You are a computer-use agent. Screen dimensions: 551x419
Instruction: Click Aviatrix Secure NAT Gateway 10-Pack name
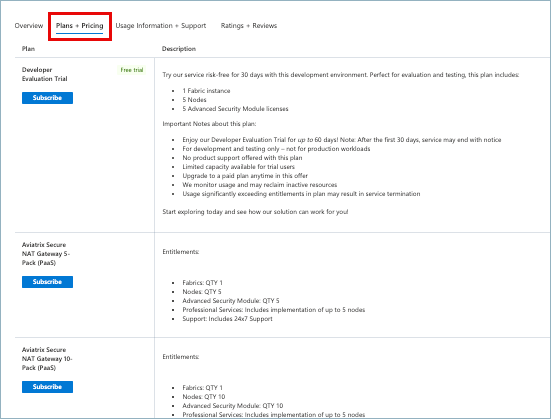pyautogui.click(x=47, y=359)
